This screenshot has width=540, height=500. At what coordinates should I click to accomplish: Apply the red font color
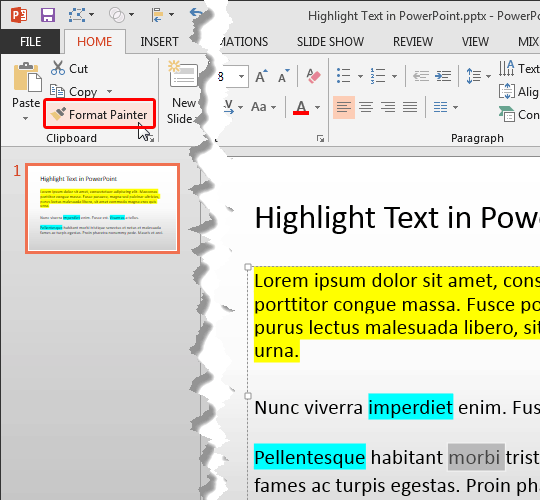click(x=301, y=107)
